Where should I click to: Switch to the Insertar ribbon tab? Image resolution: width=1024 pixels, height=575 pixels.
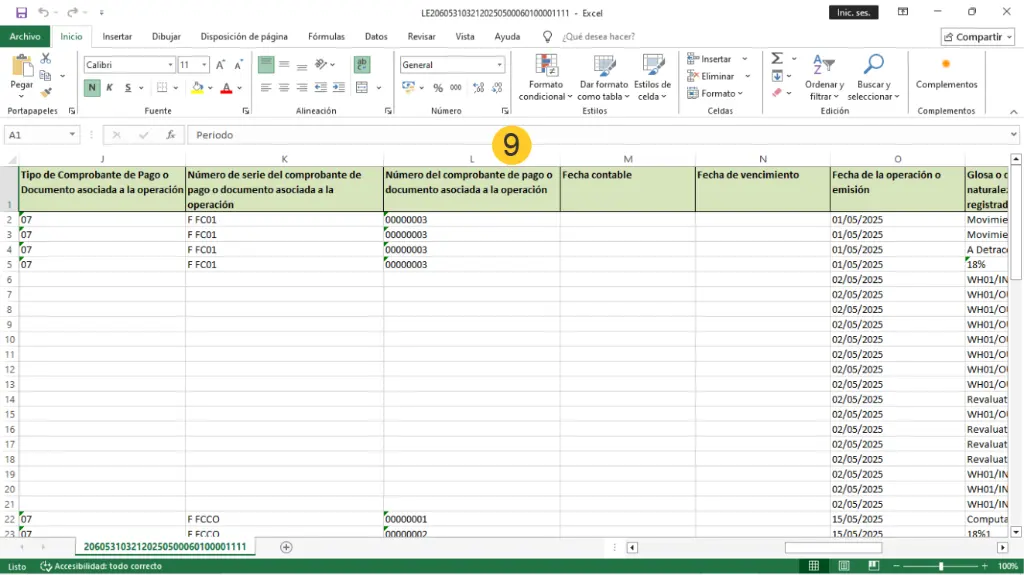click(x=117, y=37)
